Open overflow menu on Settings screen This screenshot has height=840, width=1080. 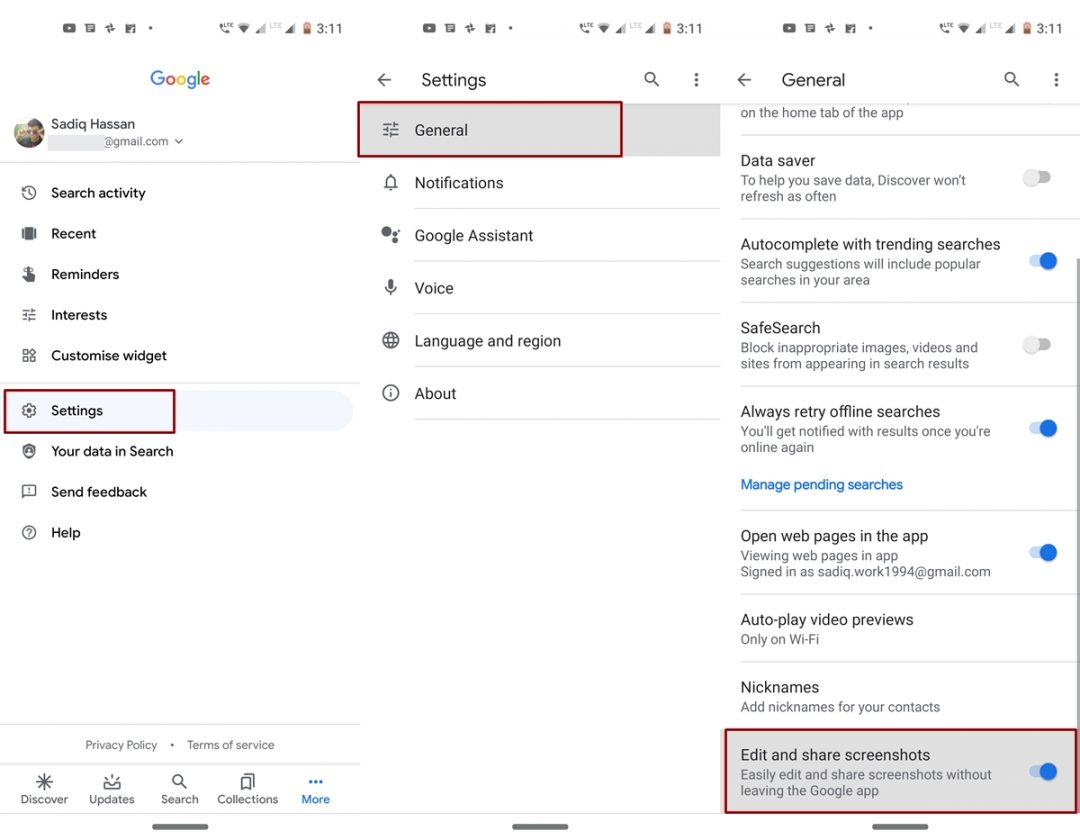tap(696, 80)
